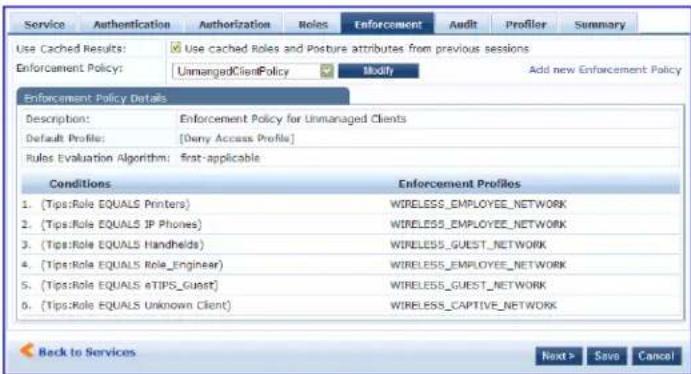This screenshot has width=691, height=374.
Task: Click the Default Profile label
Action: [x=65, y=138]
